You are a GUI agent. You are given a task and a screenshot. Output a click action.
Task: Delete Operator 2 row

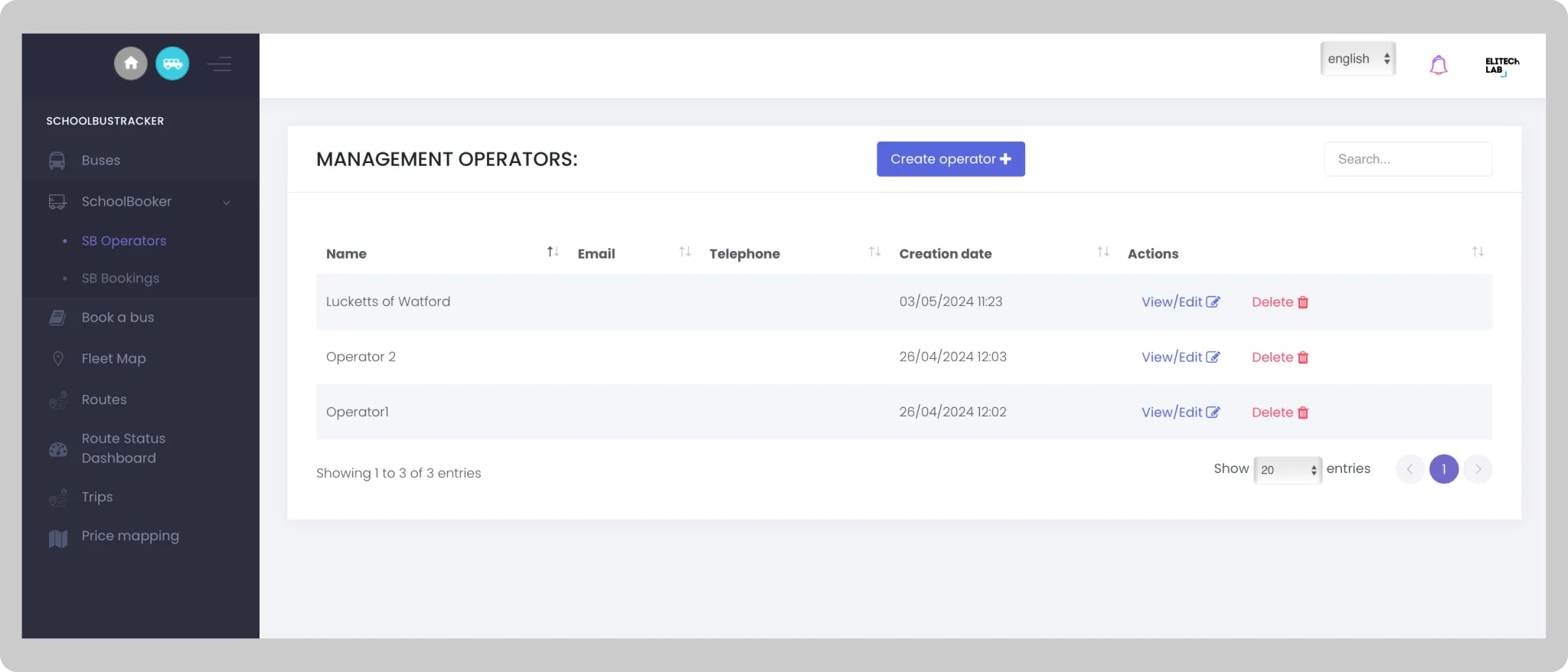[x=1280, y=357]
